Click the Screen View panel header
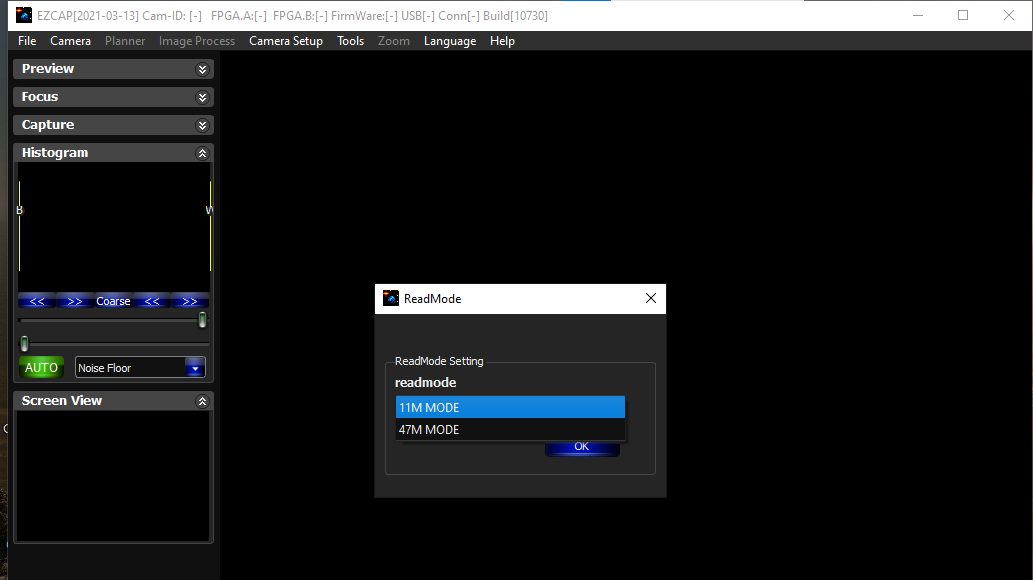The image size is (1033, 580). click(113, 401)
